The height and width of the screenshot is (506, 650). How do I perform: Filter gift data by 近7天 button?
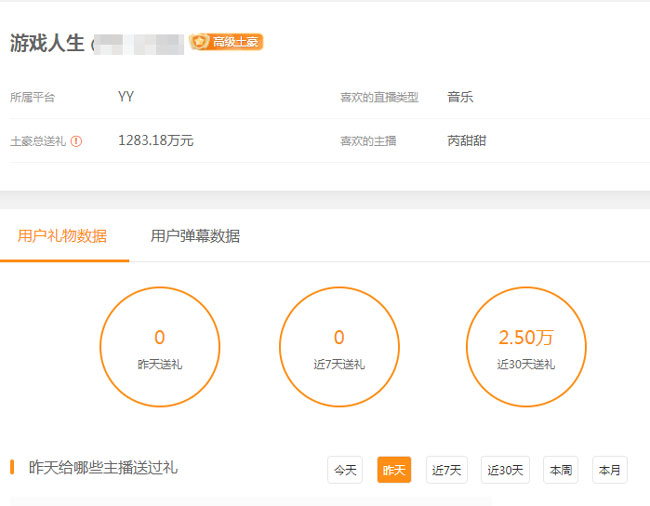[446, 470]
